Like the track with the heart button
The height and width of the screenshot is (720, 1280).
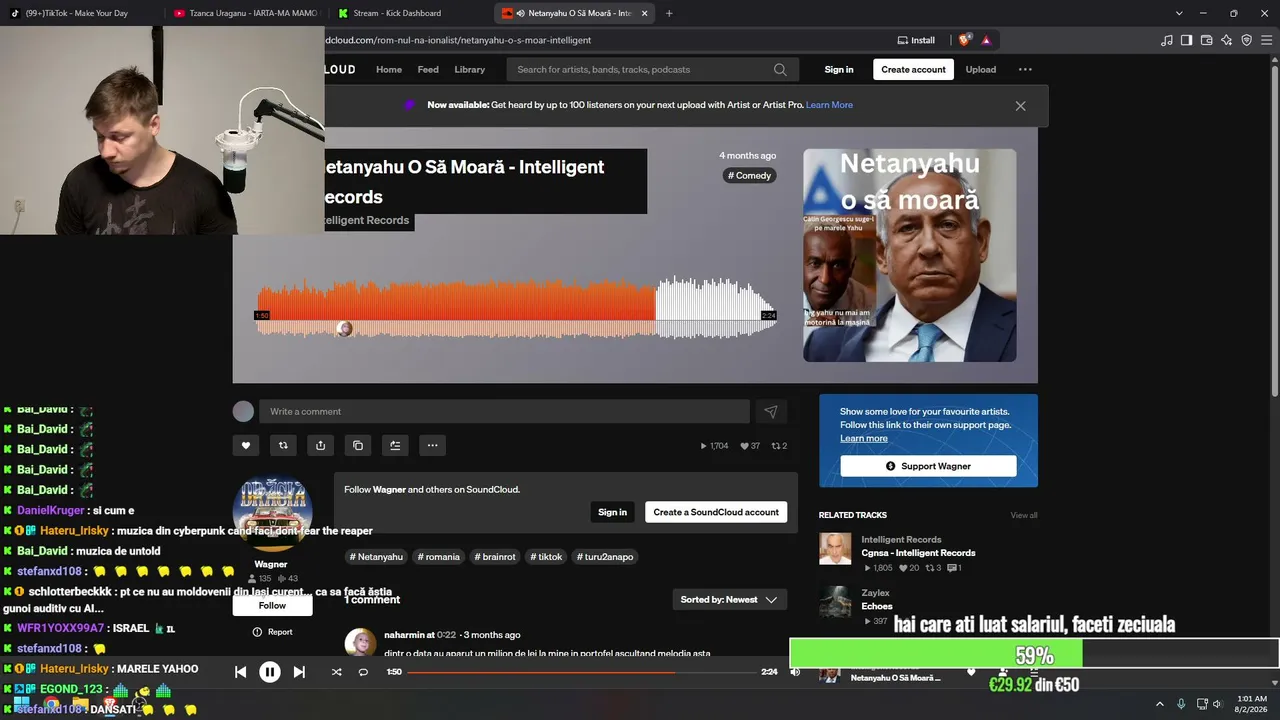tap(246, 446)
